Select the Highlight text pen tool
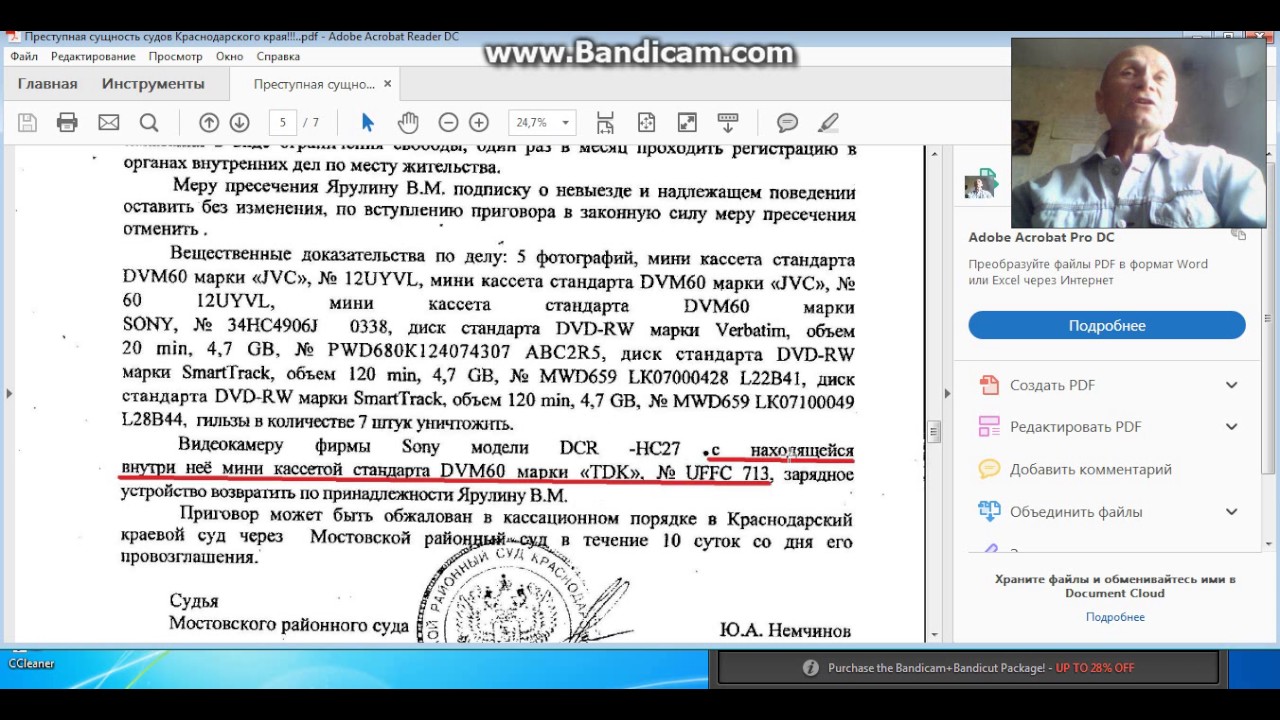The image size is (1280, 720). [x=828, y=122]
